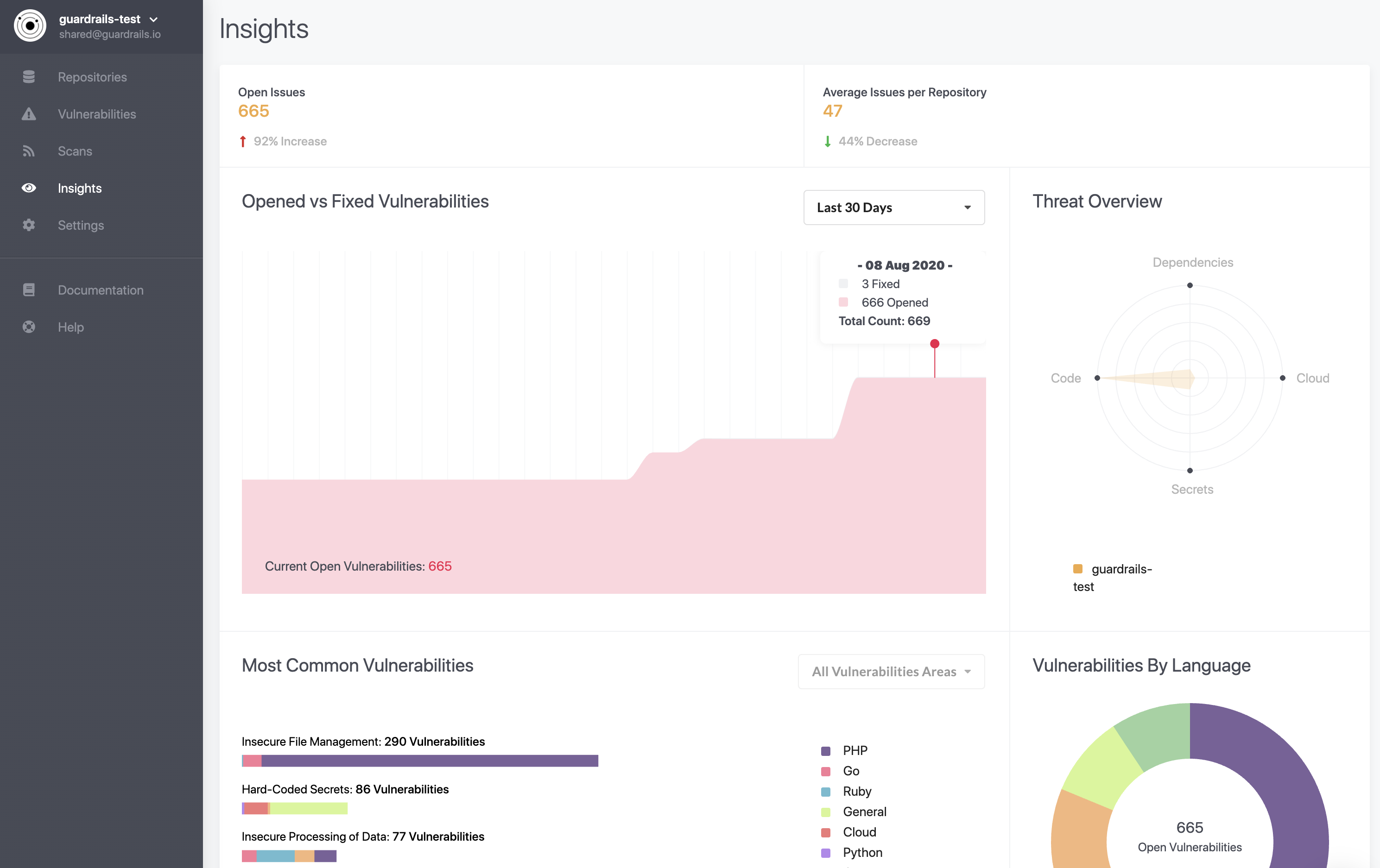Image resolution: width=1380 pixels, height=868 pixels.
Task: Click the Scans feed icon
Action: tap(29, 151)
